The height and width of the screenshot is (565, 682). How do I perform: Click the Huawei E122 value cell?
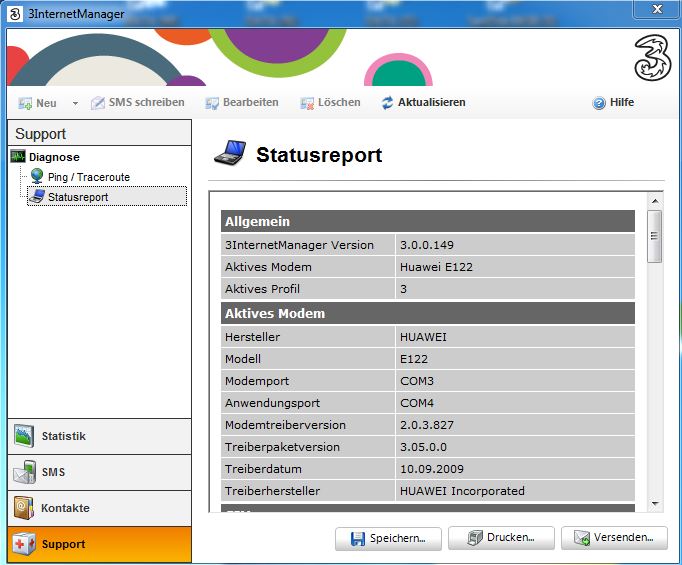(515, 267)
